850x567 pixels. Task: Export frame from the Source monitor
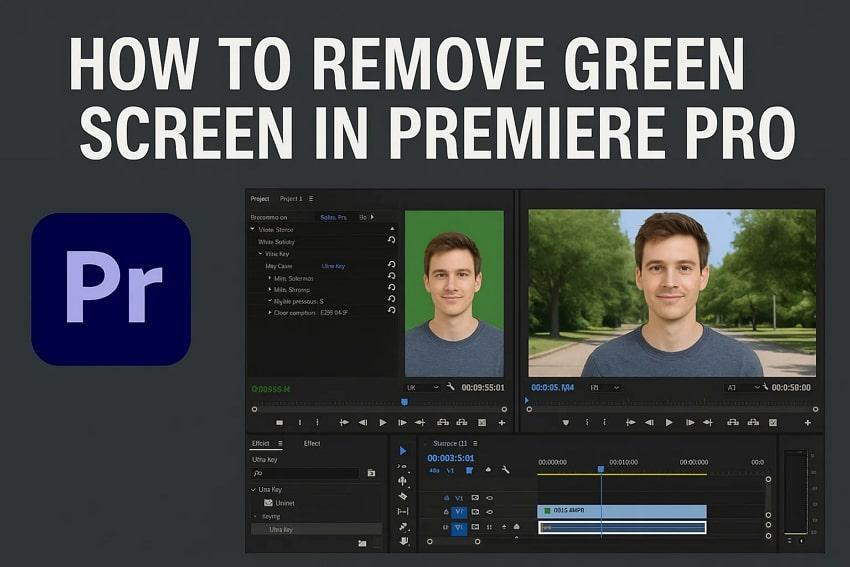tap(482, 422)
